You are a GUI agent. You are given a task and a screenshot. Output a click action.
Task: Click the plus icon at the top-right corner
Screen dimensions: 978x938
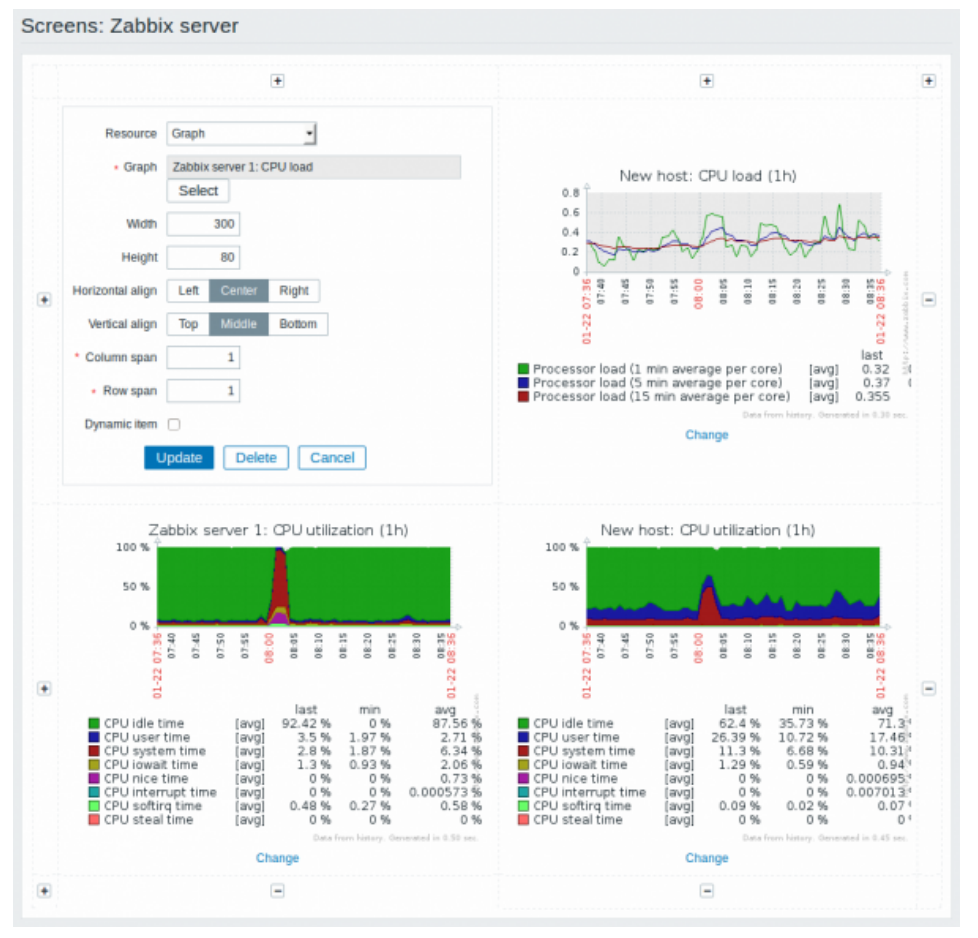tap(929, 81)
